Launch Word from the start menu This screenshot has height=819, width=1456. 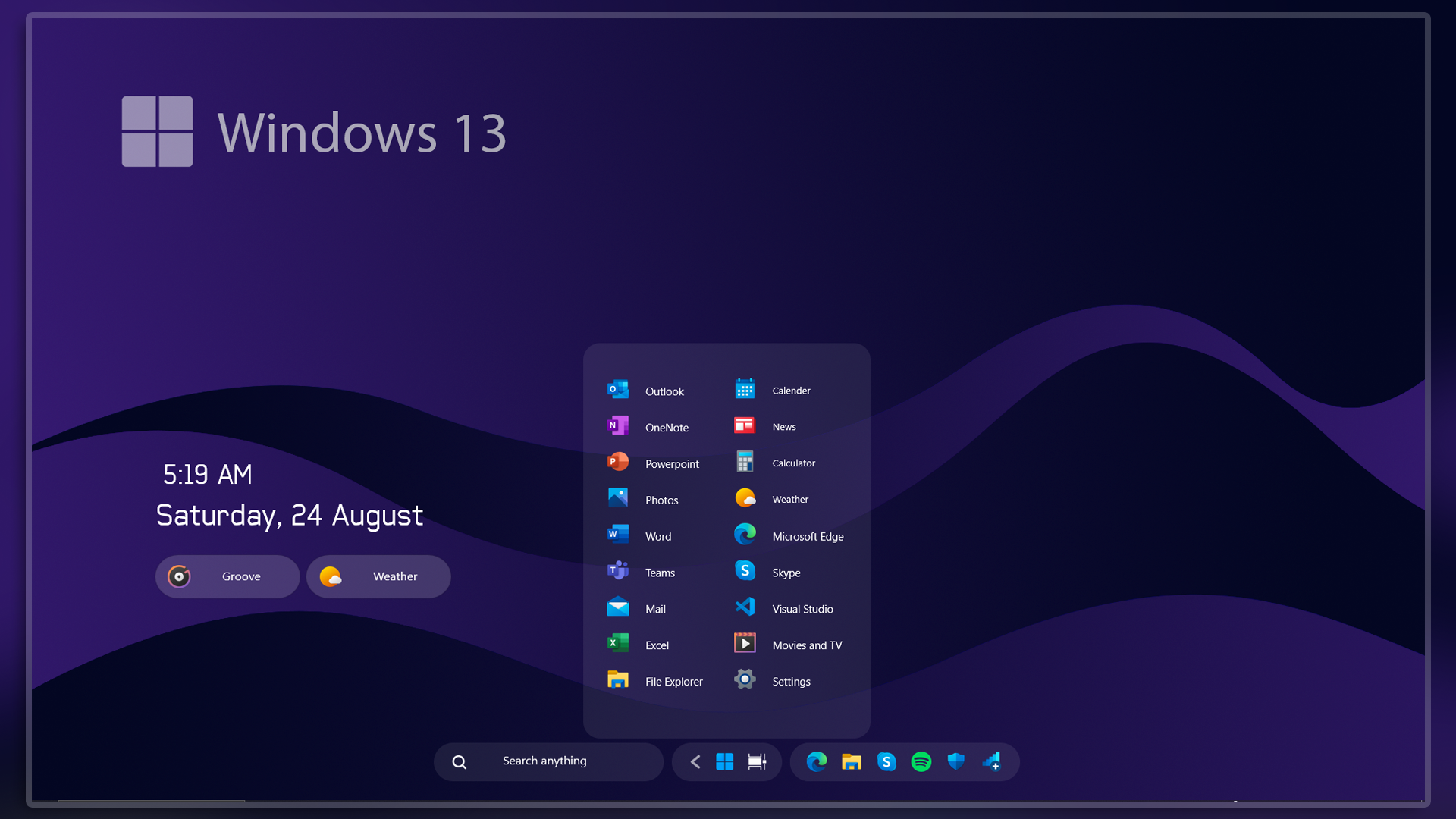(x=639, y=535)
